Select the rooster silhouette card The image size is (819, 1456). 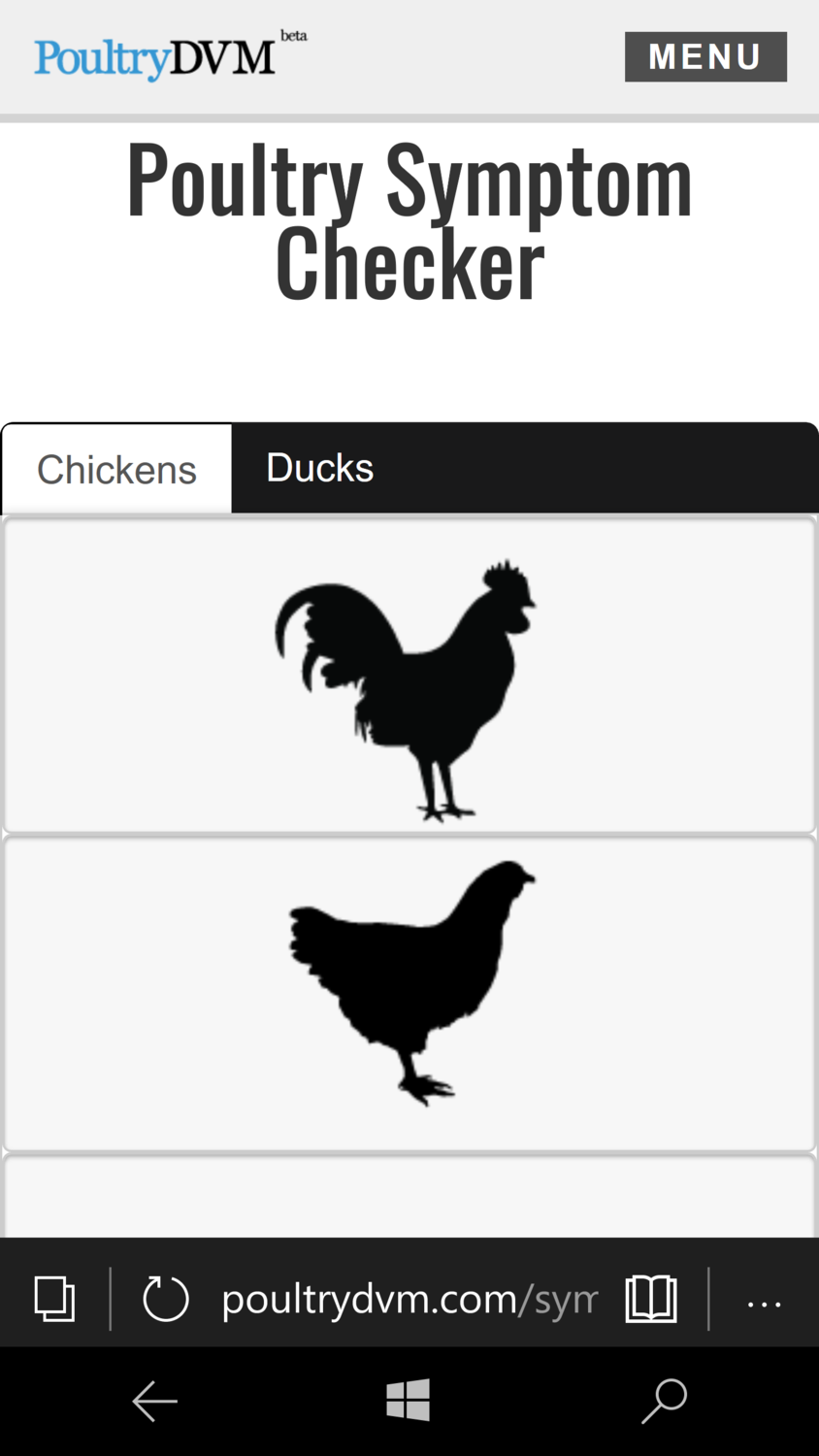(x=409, y=676)
